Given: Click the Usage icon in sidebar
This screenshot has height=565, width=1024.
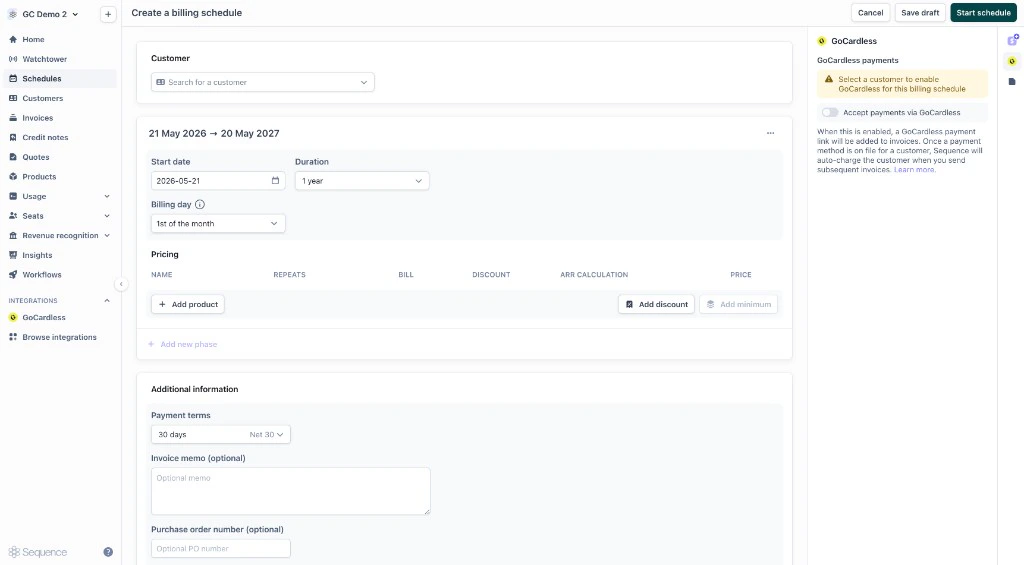Looking at the screenshot, I should pos(13,196).
